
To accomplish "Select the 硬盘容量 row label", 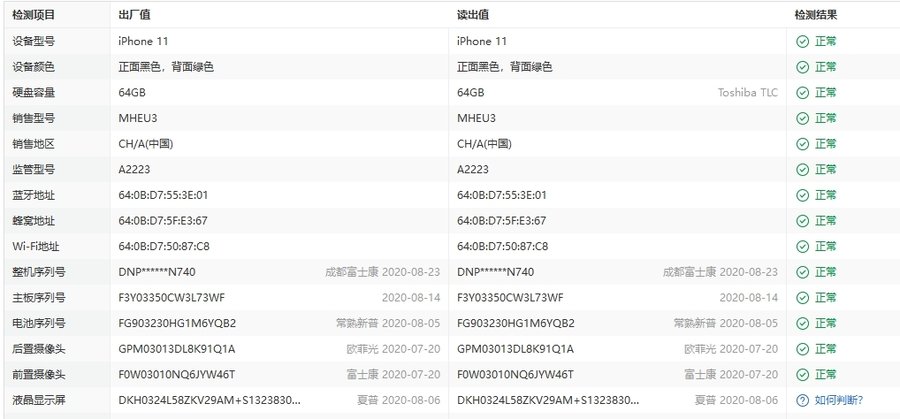I will [x=34, y=92].
